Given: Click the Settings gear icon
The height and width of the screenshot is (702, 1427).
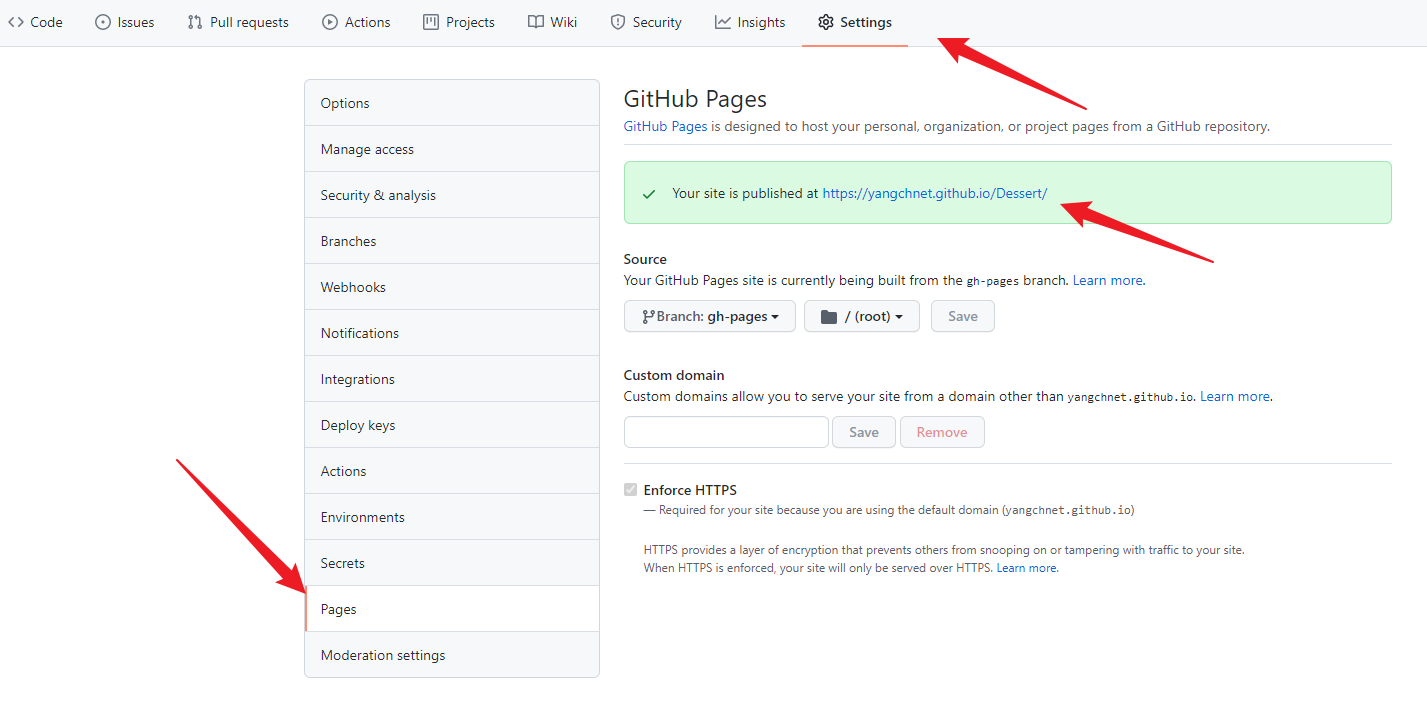Looking at the screenshot, I should click(x=826, y=22).
